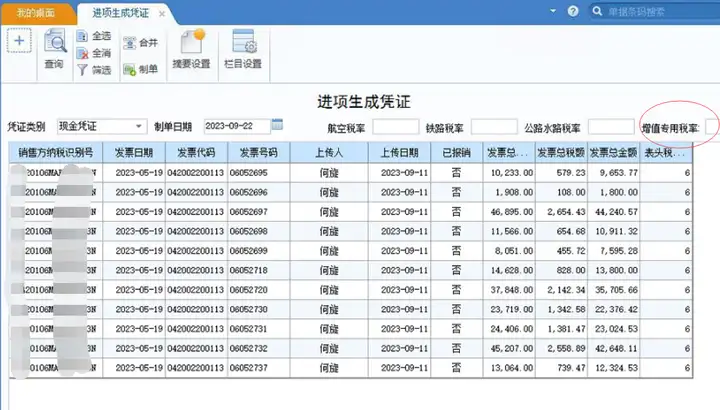This screenshot has height=410, width=720.
Task: Switch to 我的桌面 tab
Action: point(36,13)
